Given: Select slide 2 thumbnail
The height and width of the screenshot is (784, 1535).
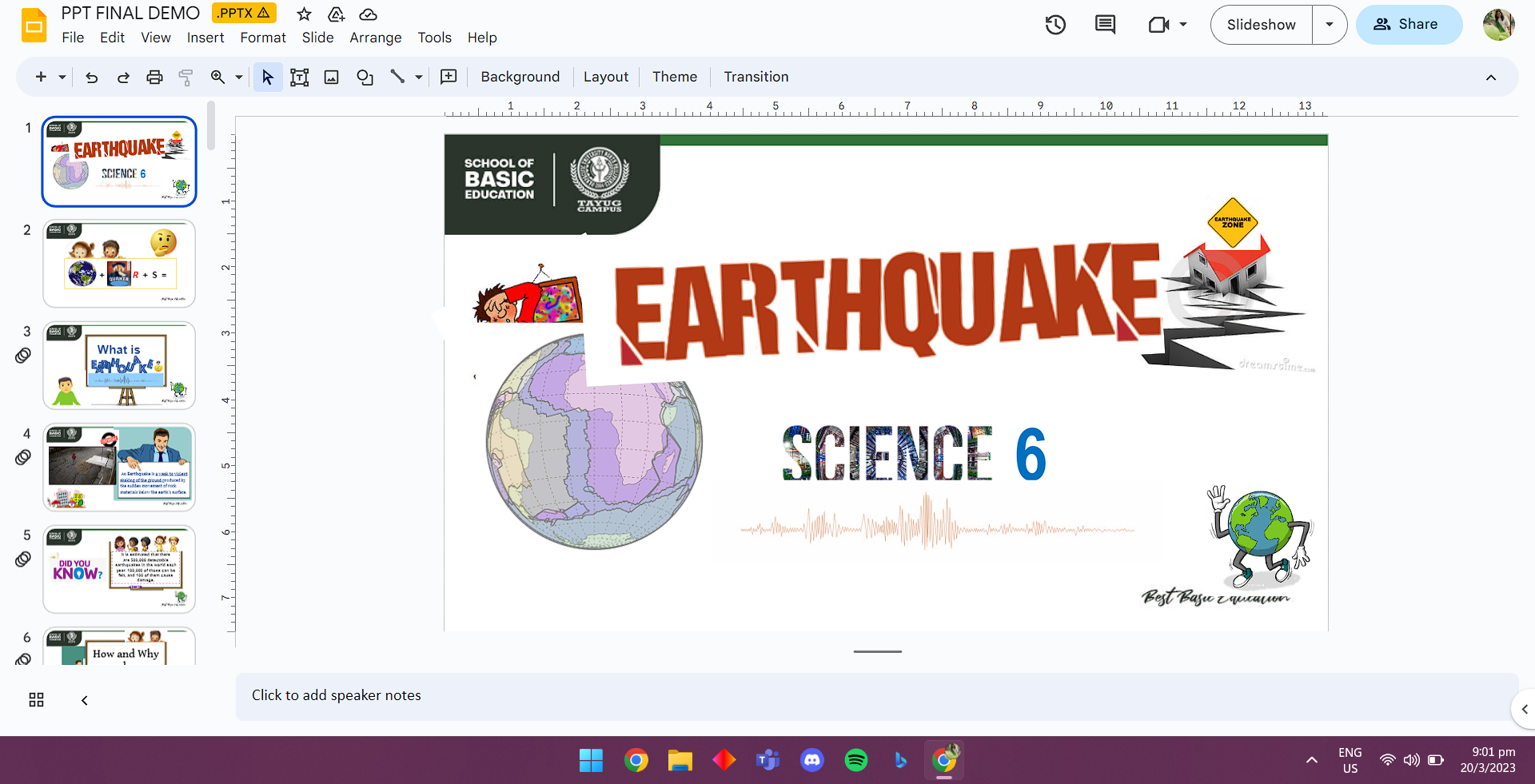Looking at the screenshot, I should 119,264.
